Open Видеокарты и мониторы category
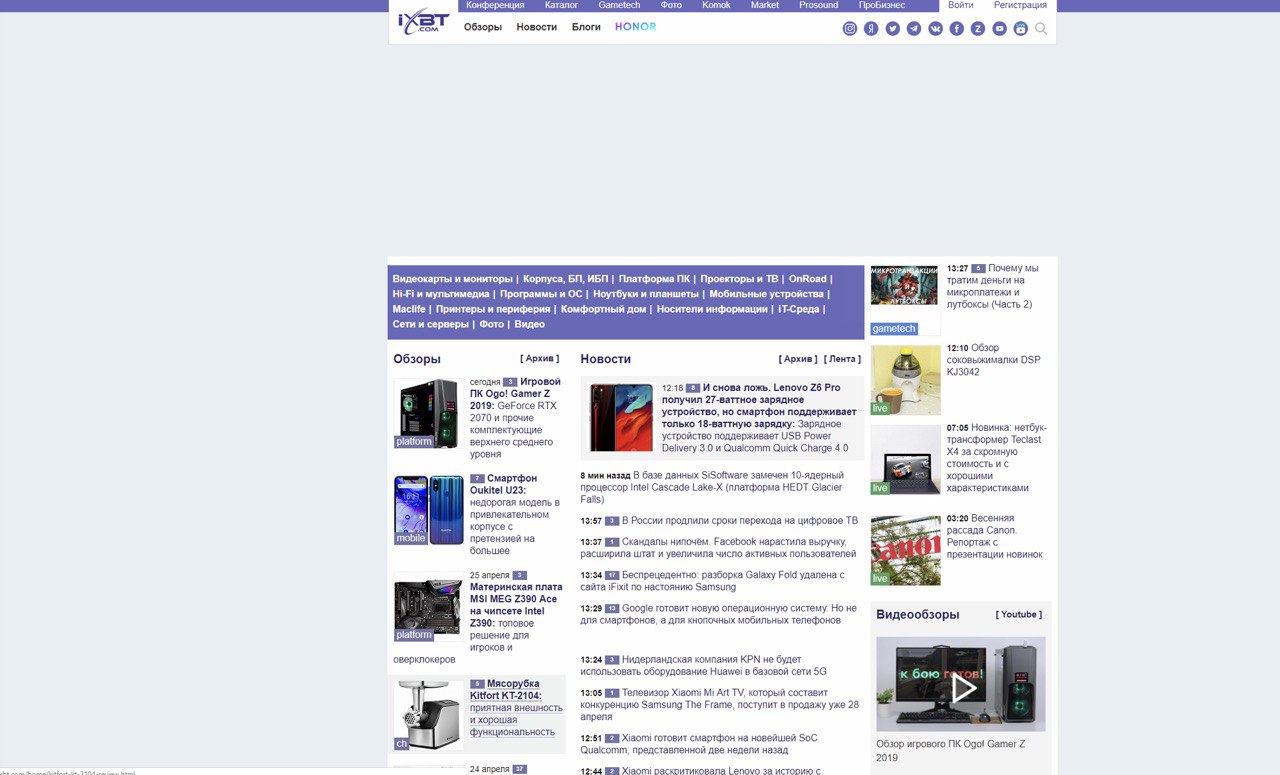The height and width of the screenshot is (775, 1280). click(x=453, y=279)
